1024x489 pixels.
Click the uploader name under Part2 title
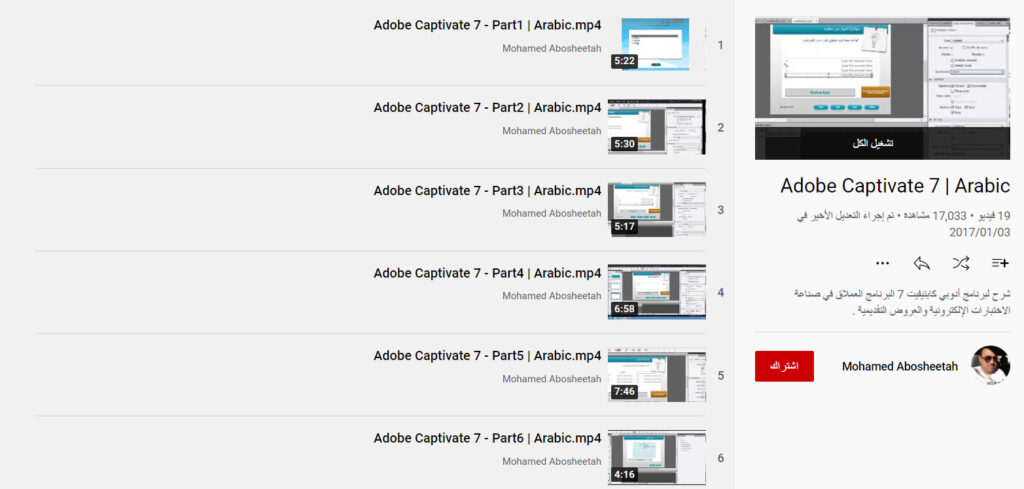[552, 131]
